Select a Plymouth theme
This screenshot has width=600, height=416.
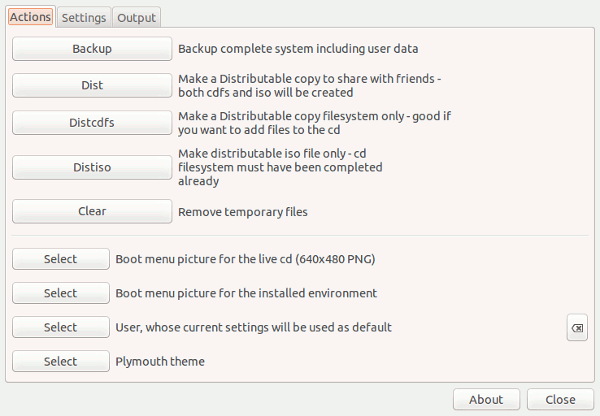(x=60, y=361)
